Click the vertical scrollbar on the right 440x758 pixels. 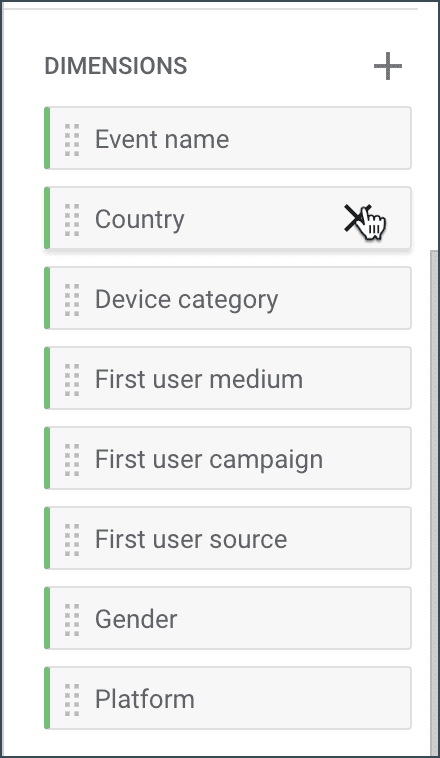434,503
